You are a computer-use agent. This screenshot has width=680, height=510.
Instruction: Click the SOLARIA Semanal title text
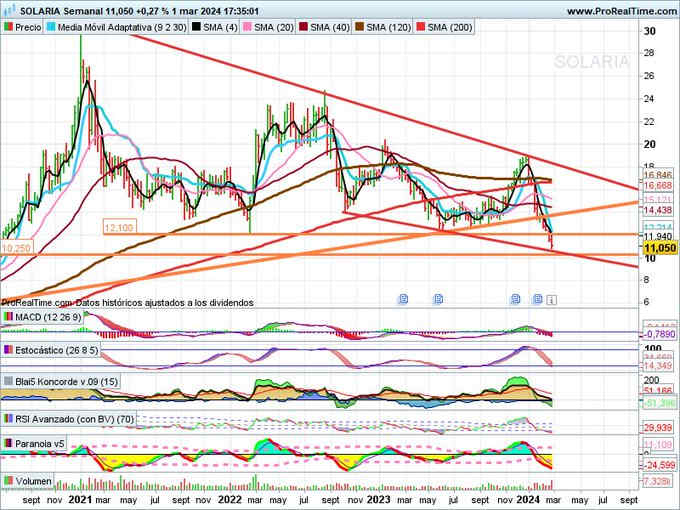pyautogui.click(x=62, y=11)
